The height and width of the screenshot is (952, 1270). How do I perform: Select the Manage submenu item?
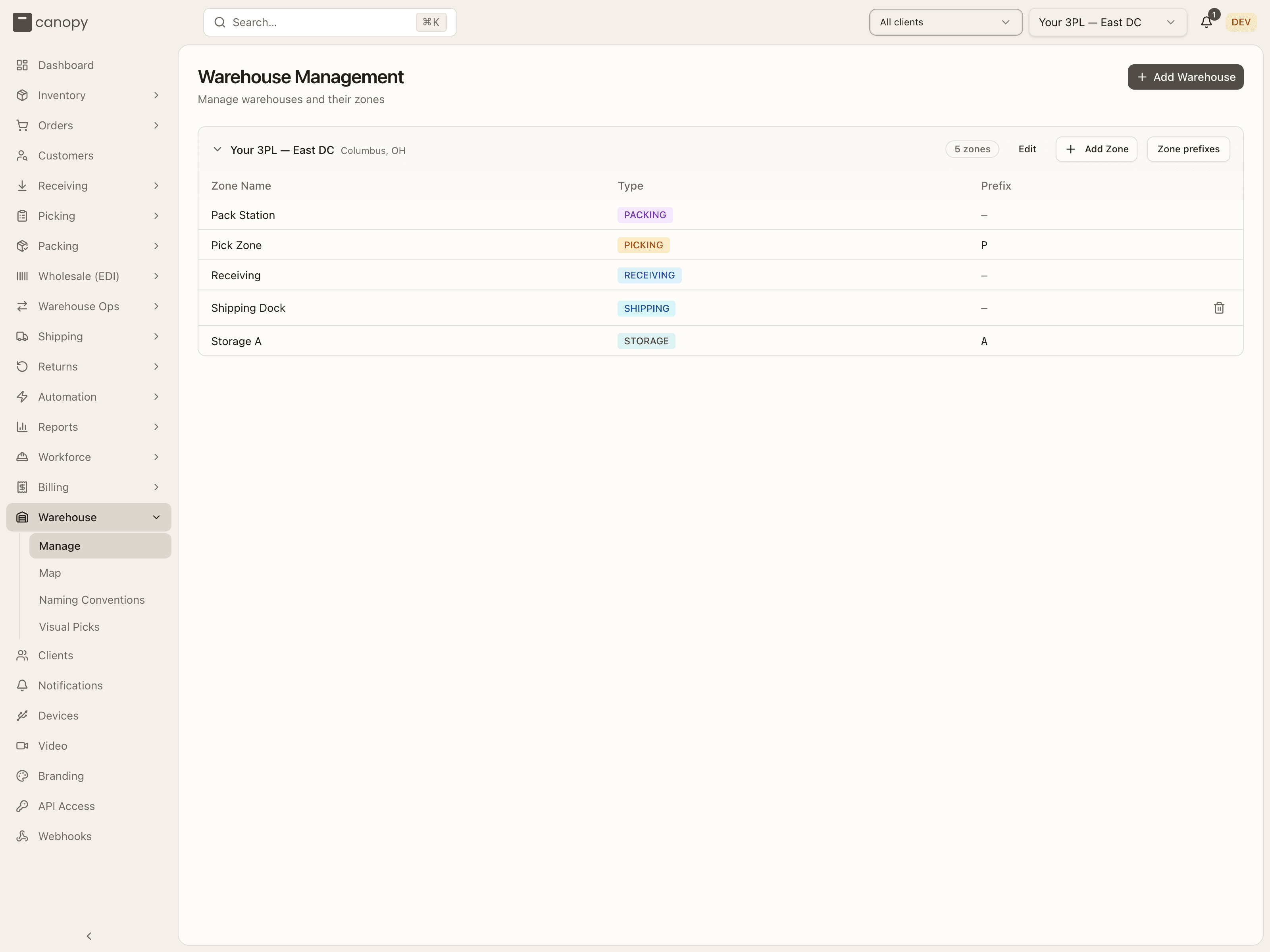(100, 546)
